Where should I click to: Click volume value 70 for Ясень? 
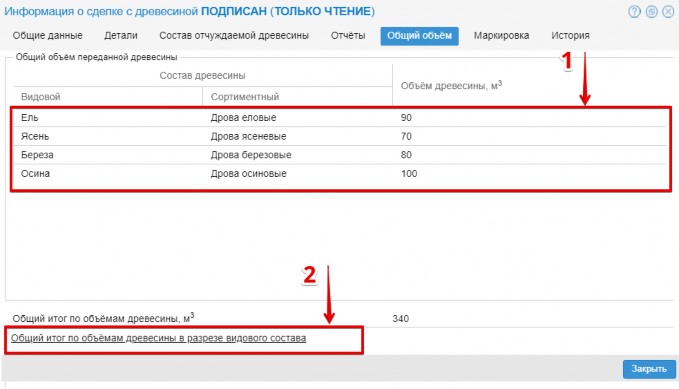coord(406,136)
